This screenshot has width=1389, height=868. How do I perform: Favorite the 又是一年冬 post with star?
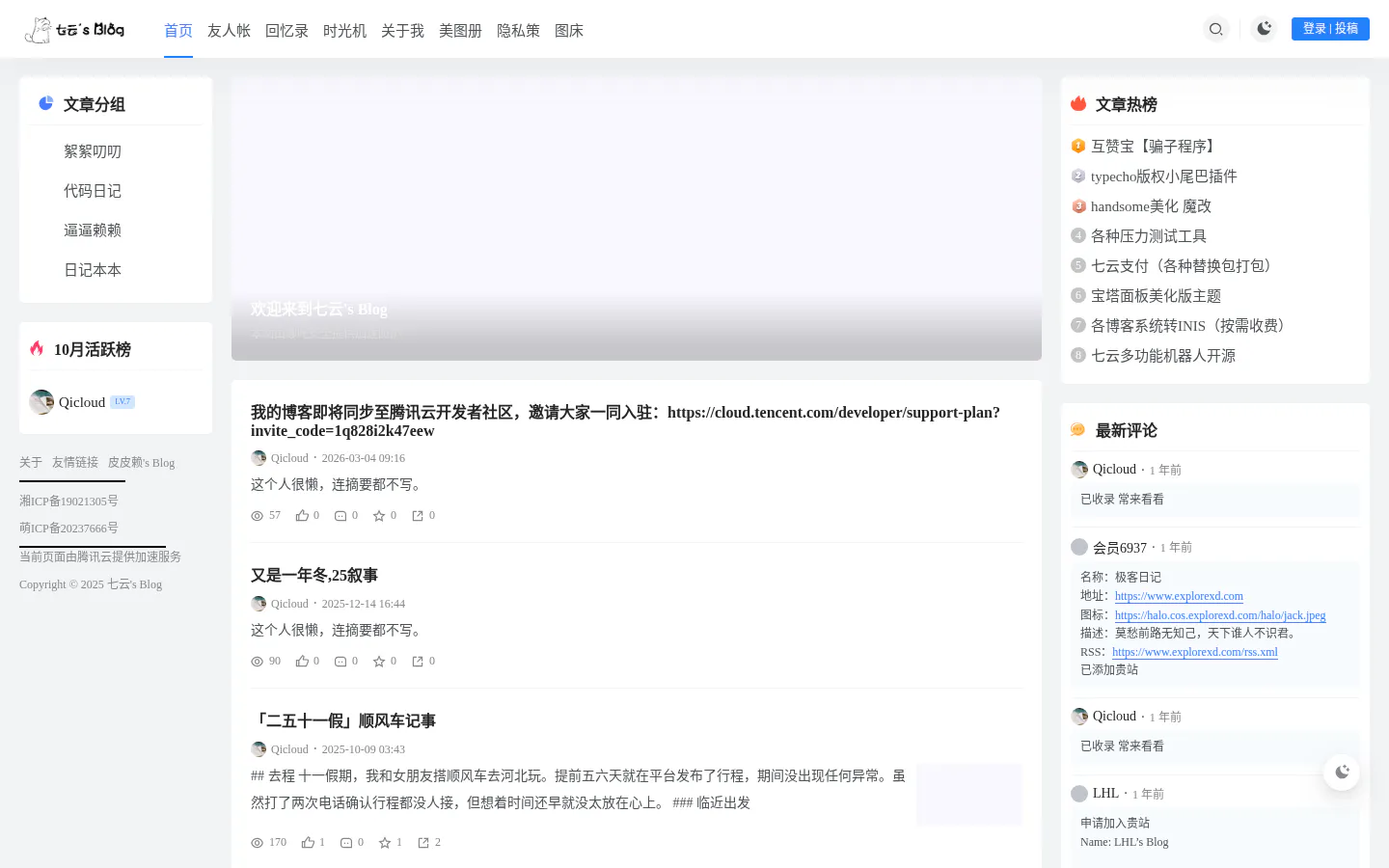[x=379, y=662]
